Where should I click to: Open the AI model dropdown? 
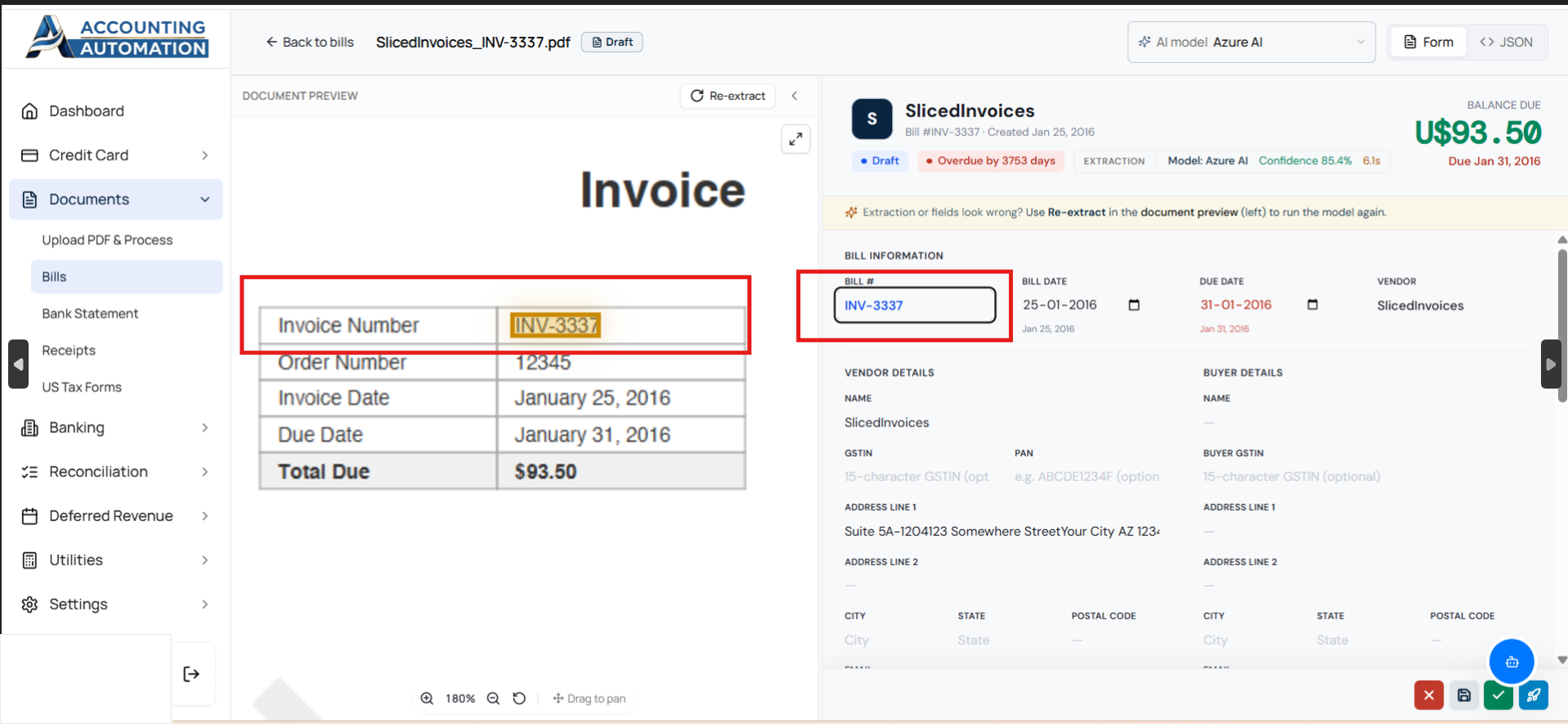1252,42
